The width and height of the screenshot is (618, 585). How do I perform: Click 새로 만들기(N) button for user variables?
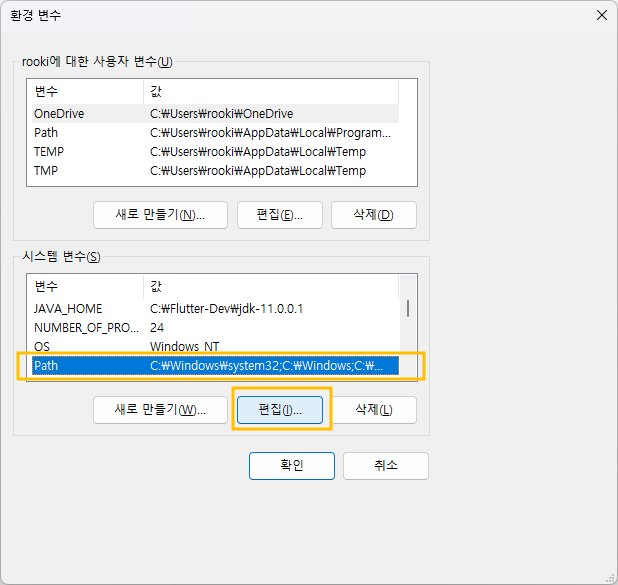tap(160, 215)
